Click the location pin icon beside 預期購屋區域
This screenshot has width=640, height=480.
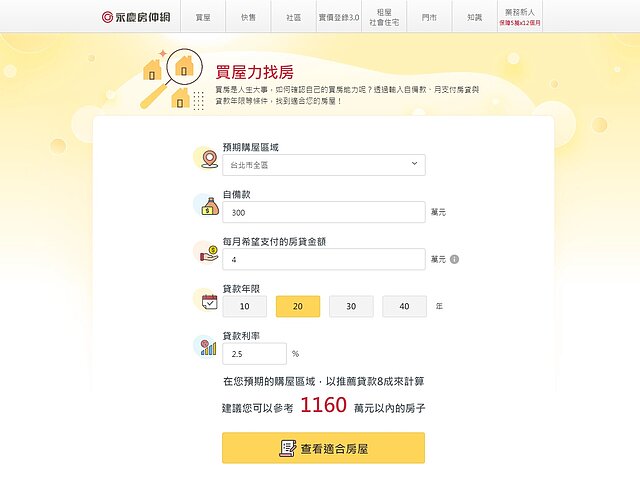point(209,158)
